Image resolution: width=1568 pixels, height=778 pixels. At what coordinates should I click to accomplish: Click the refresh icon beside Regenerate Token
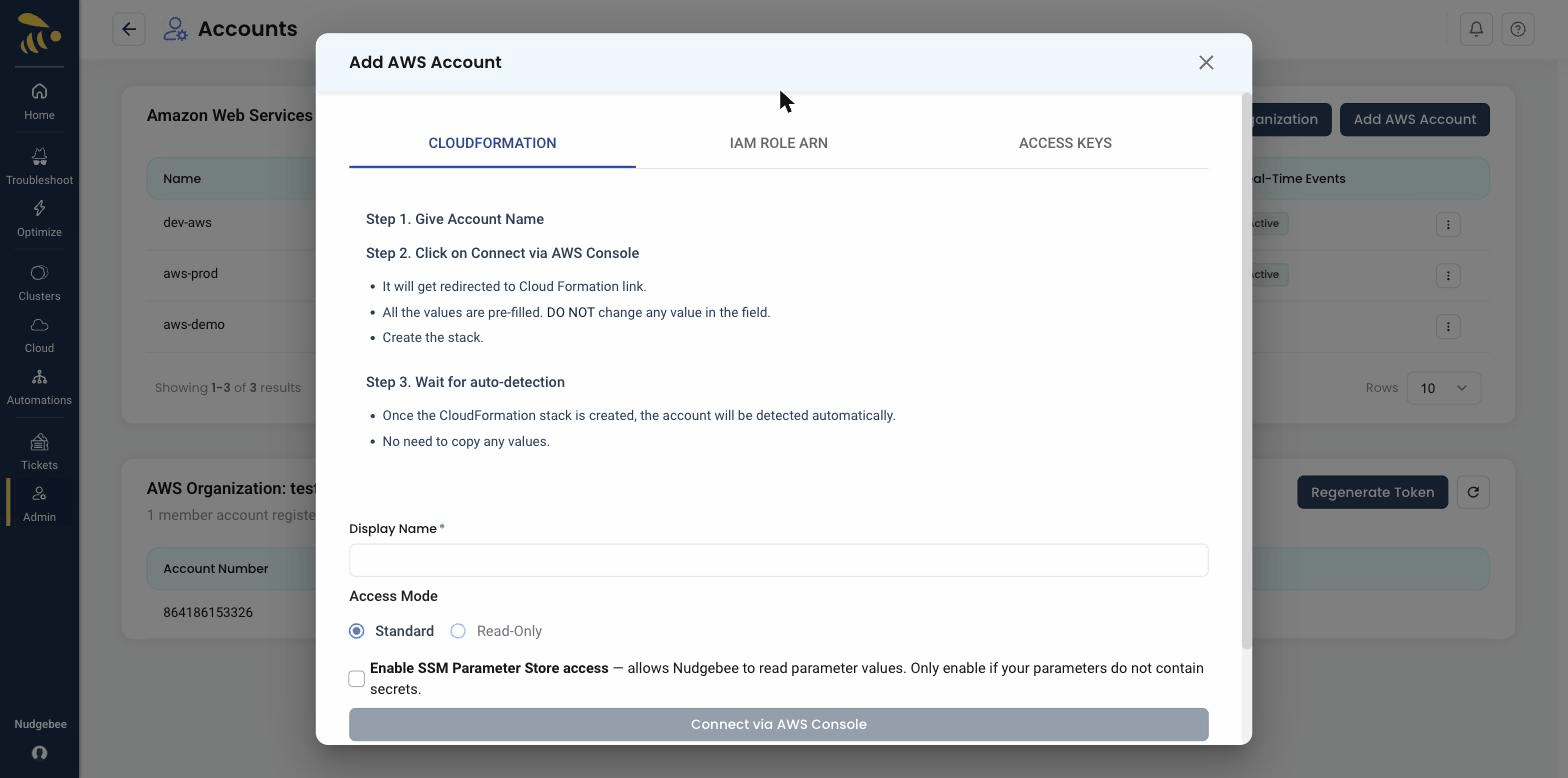[x=1473, y=492]
